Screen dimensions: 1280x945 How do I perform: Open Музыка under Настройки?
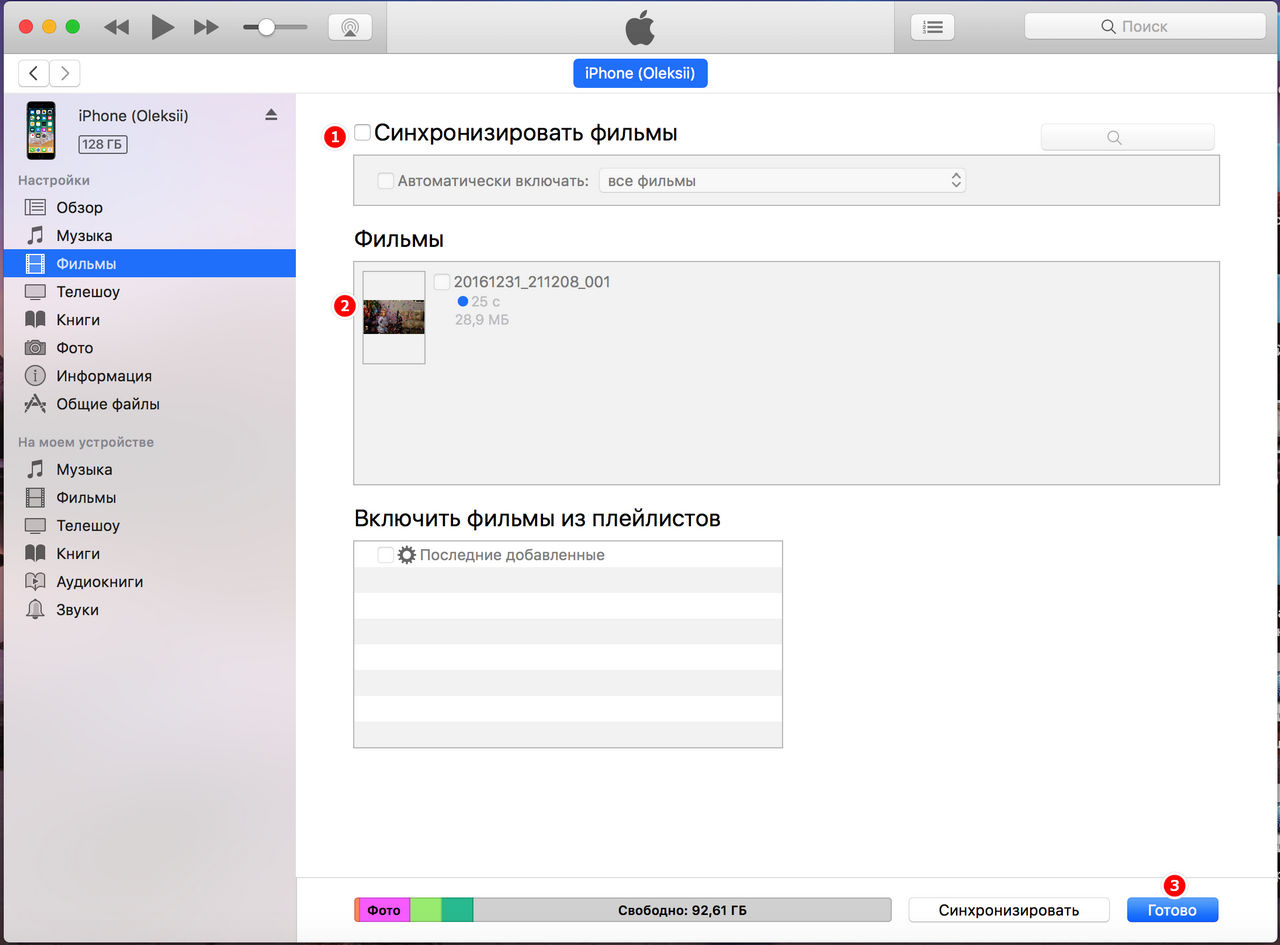[x=148, y=236]
